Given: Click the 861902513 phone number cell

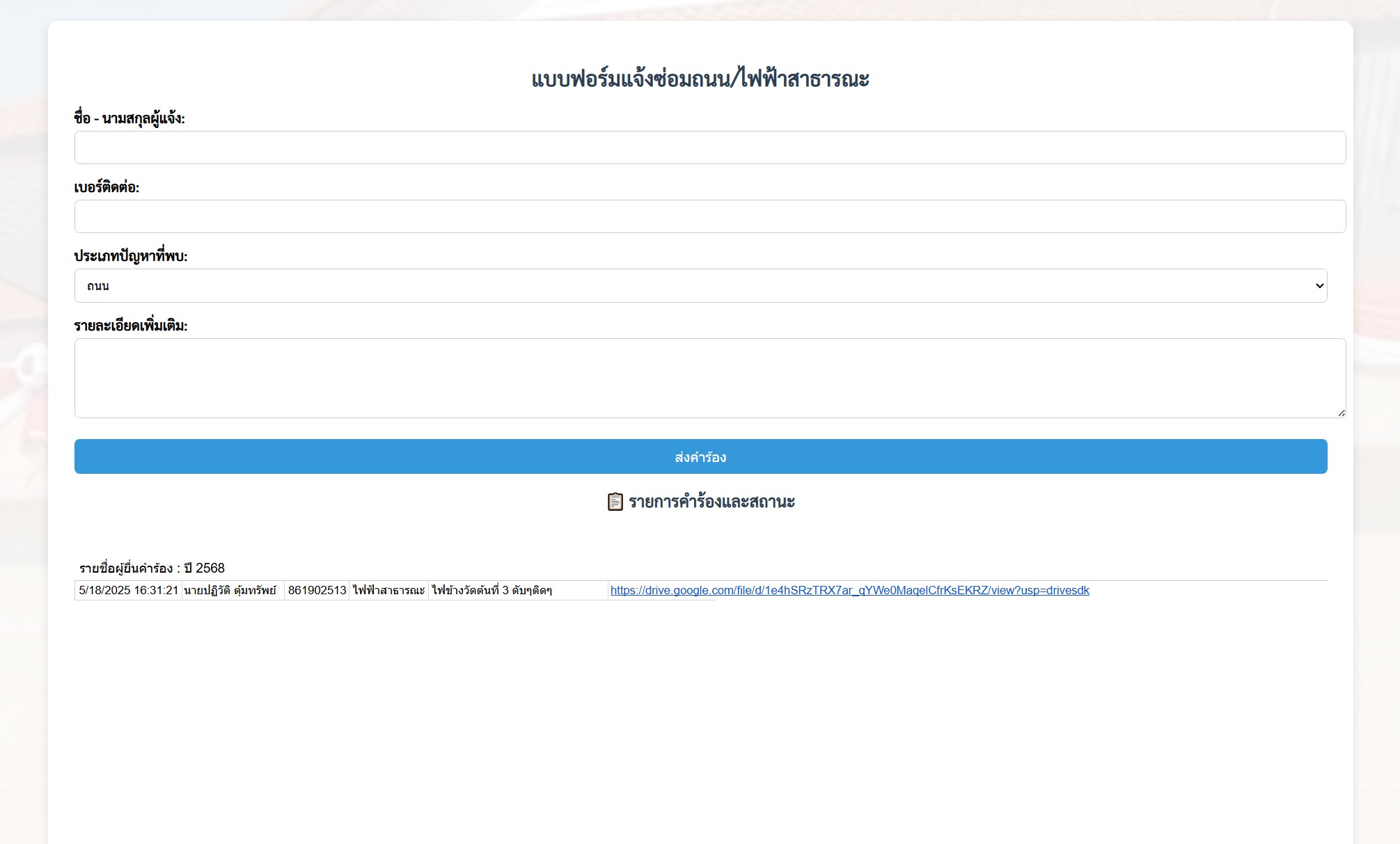Looking at the screenshot, I should tap(317, 590).
